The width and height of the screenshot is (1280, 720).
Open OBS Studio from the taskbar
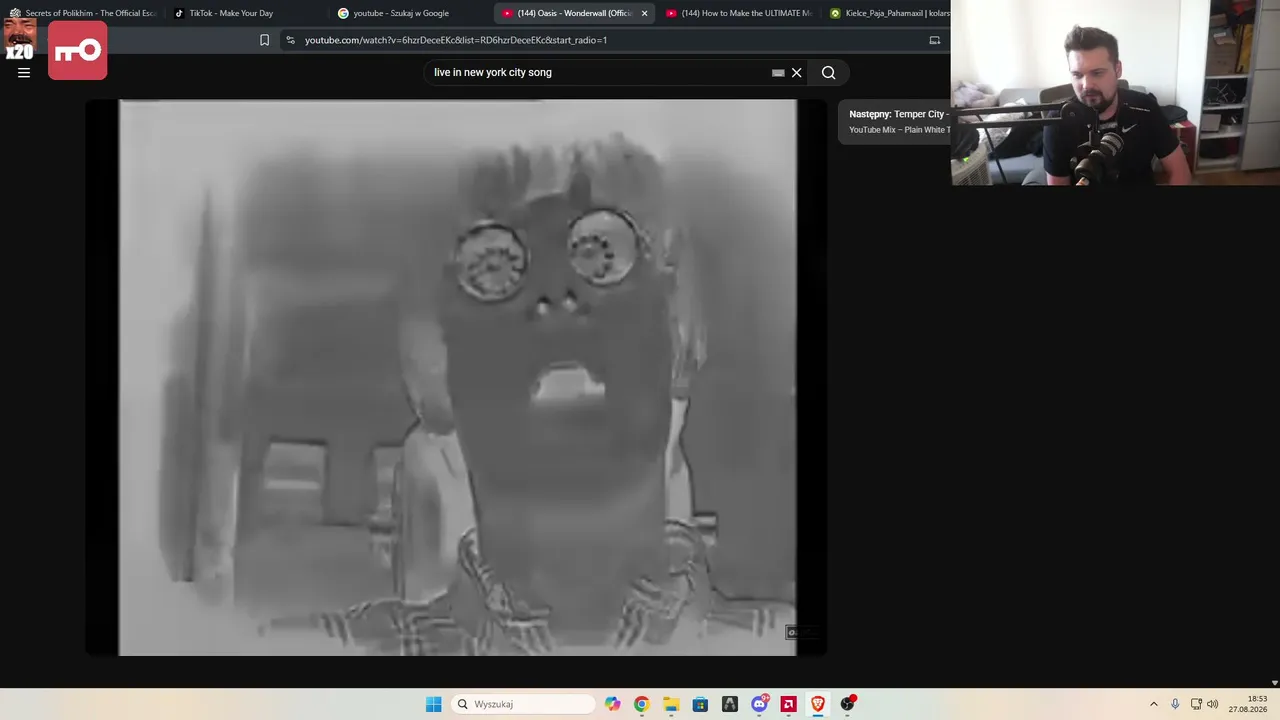(848, 704)
